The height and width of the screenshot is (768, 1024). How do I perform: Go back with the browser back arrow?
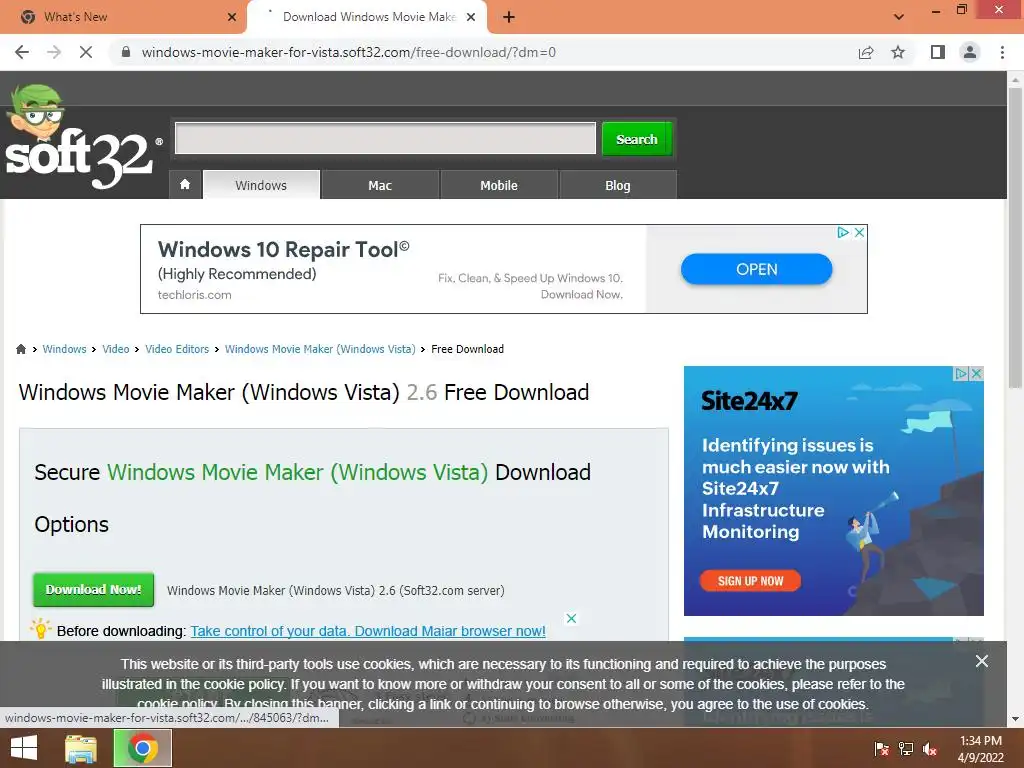tap(22, 52)
